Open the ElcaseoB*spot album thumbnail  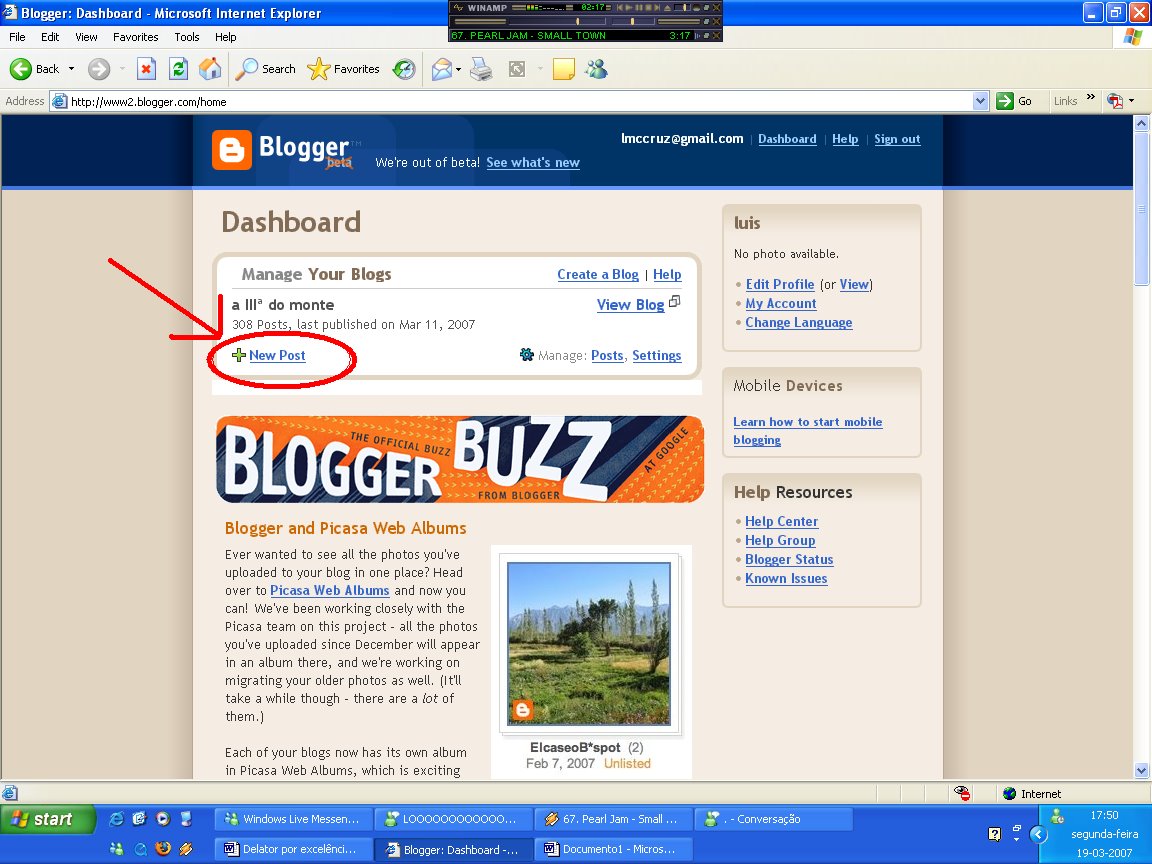tap(588, 644)
